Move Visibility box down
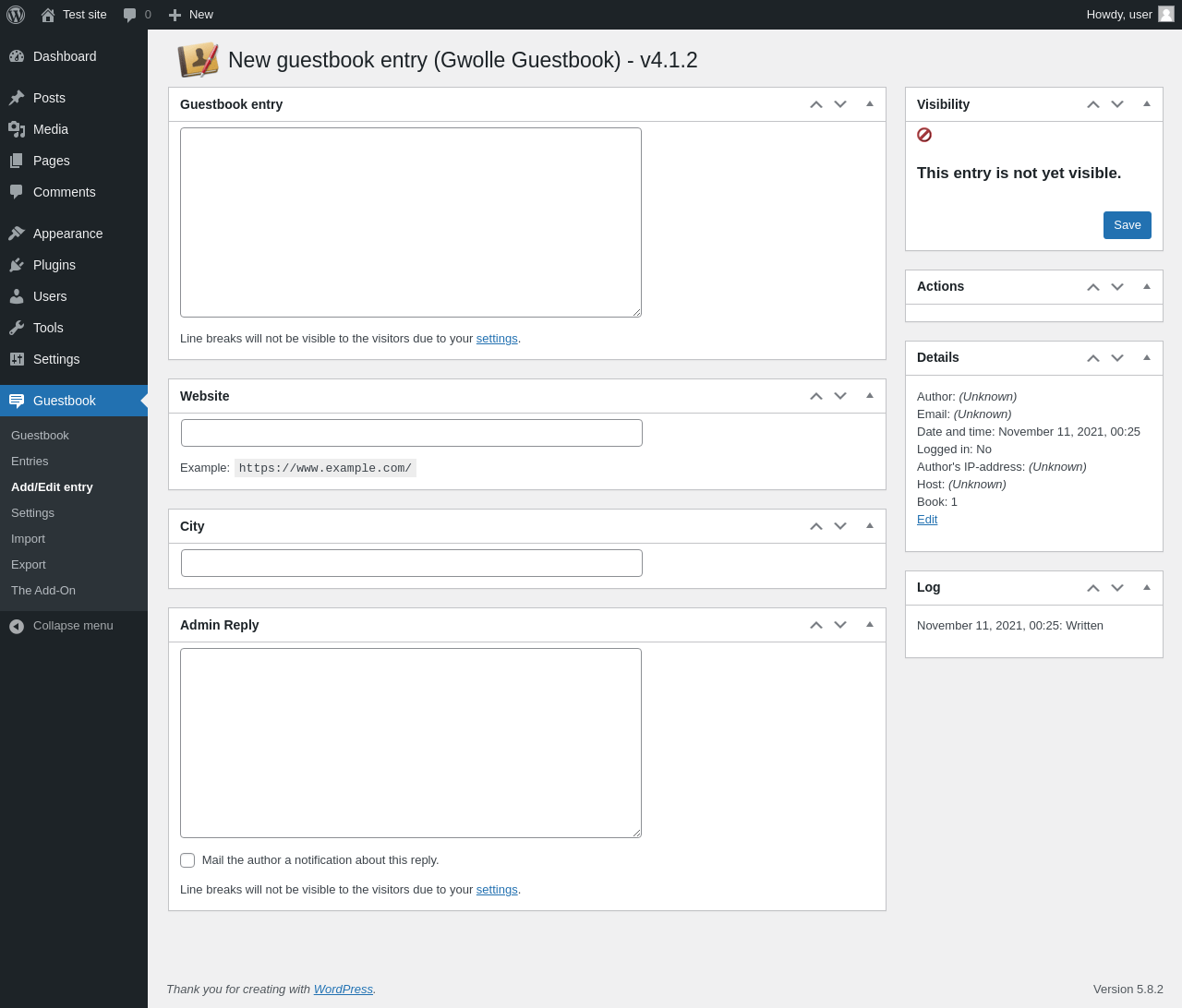Image resolution: width=1182 pixels, height=1008 pixels. coord(1117,104)
